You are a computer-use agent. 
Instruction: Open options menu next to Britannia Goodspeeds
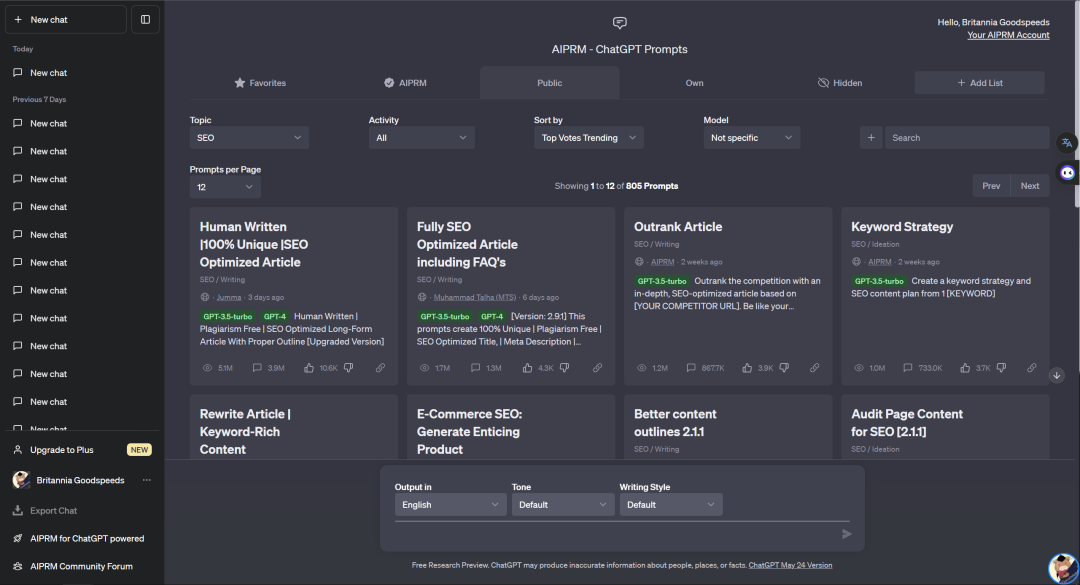coord(147,480)
